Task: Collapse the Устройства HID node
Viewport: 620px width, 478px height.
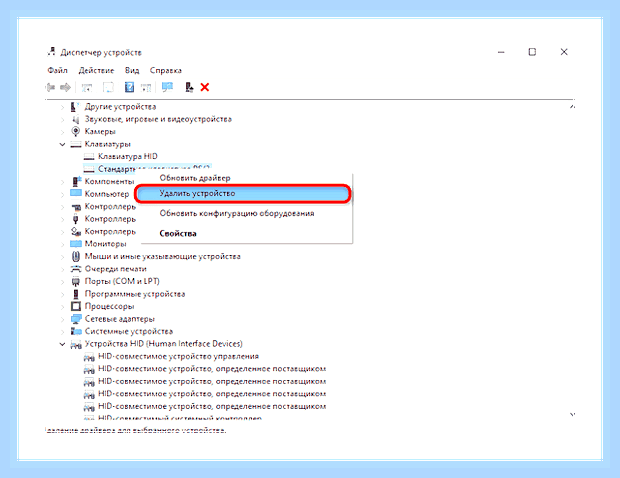Action: 62,344
